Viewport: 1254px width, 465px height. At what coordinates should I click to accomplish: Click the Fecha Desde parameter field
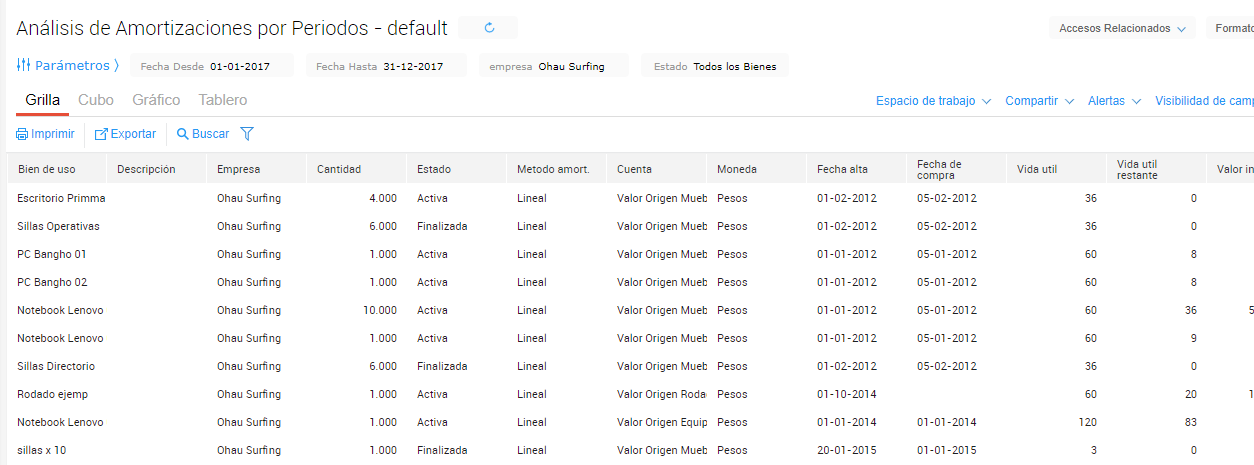pos(212,67)
